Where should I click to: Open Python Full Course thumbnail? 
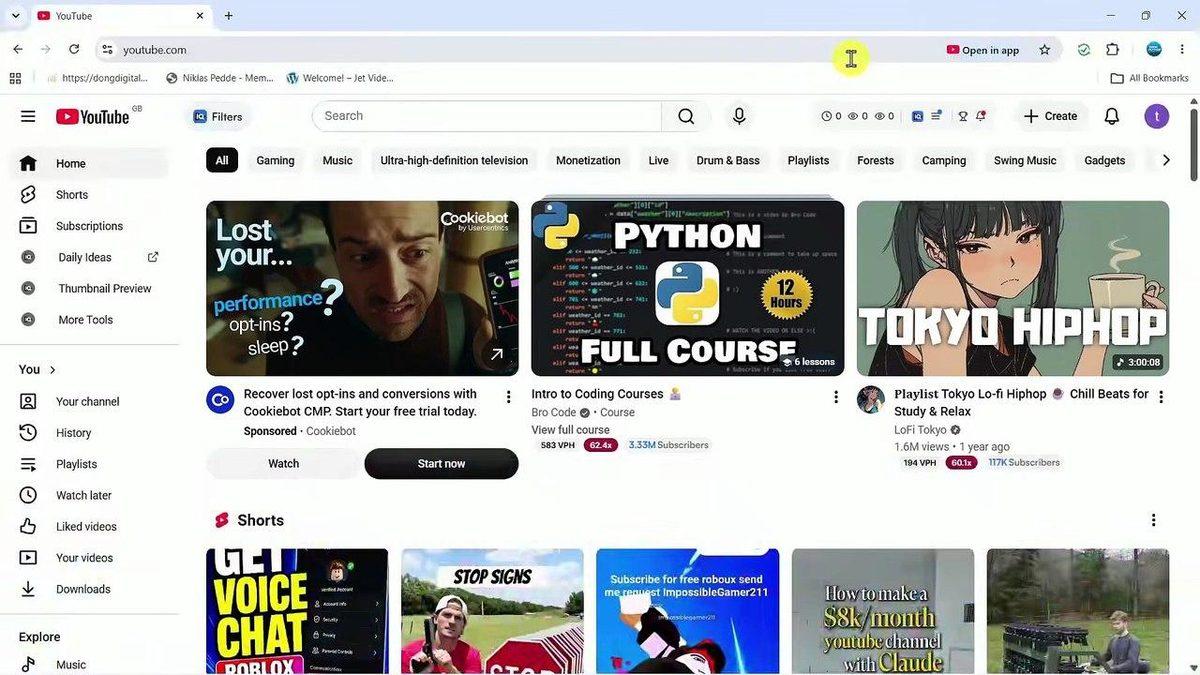point(688,288)
